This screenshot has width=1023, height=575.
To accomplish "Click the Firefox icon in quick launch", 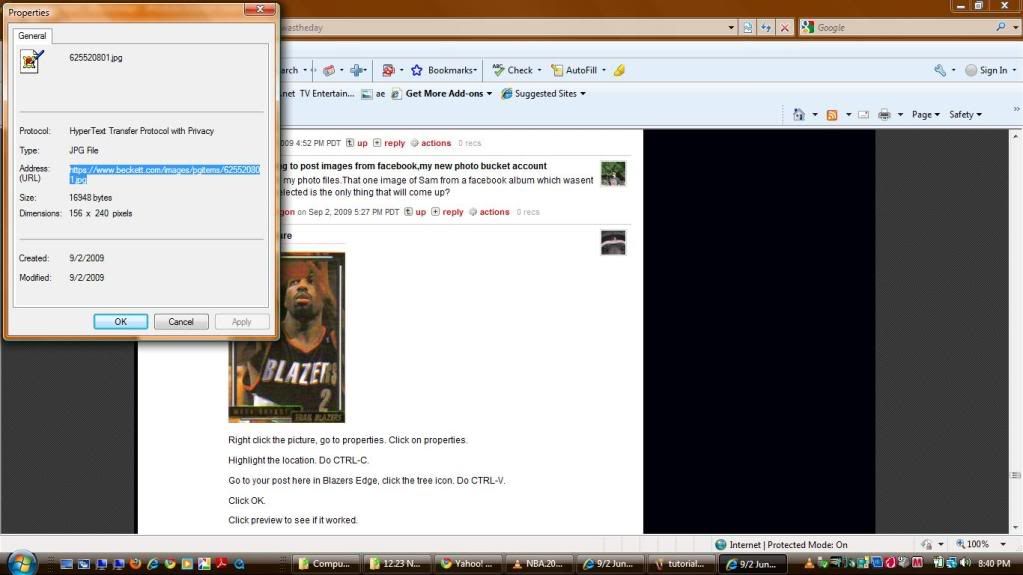I will point(136,564).
